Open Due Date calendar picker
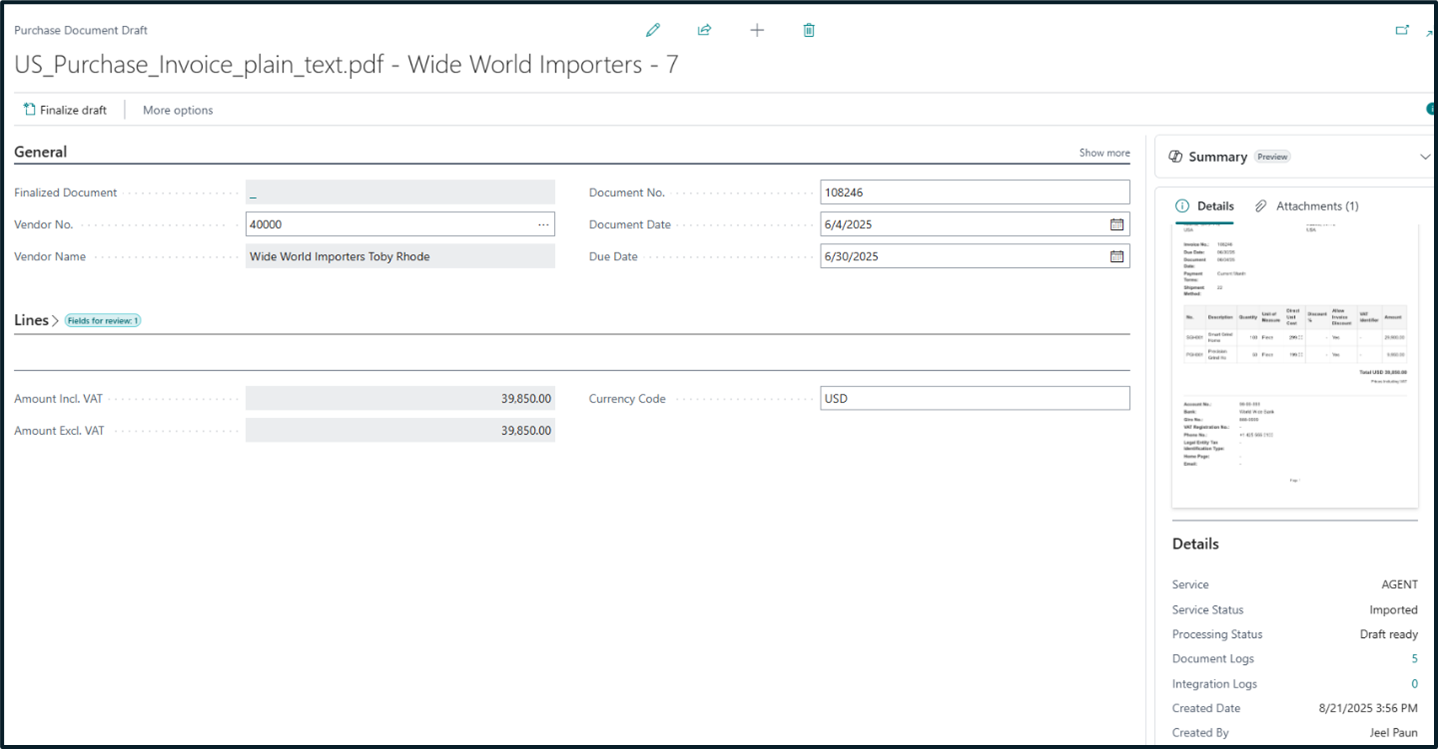Viewport: 1438px width, 749px height. tap(1117, 257)
